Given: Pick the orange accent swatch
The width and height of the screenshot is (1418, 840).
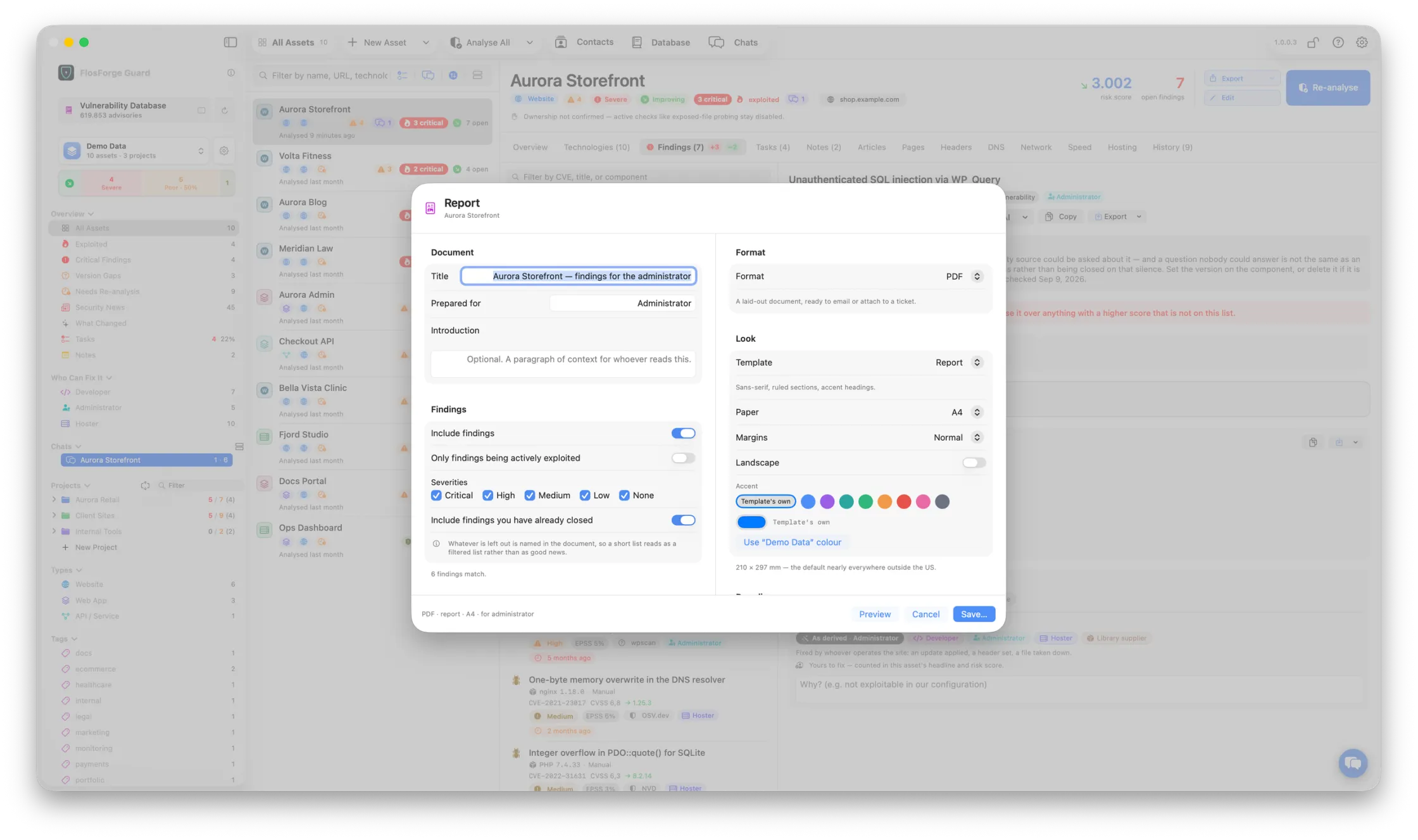Looking at the screenshot, I should [884, 501].
